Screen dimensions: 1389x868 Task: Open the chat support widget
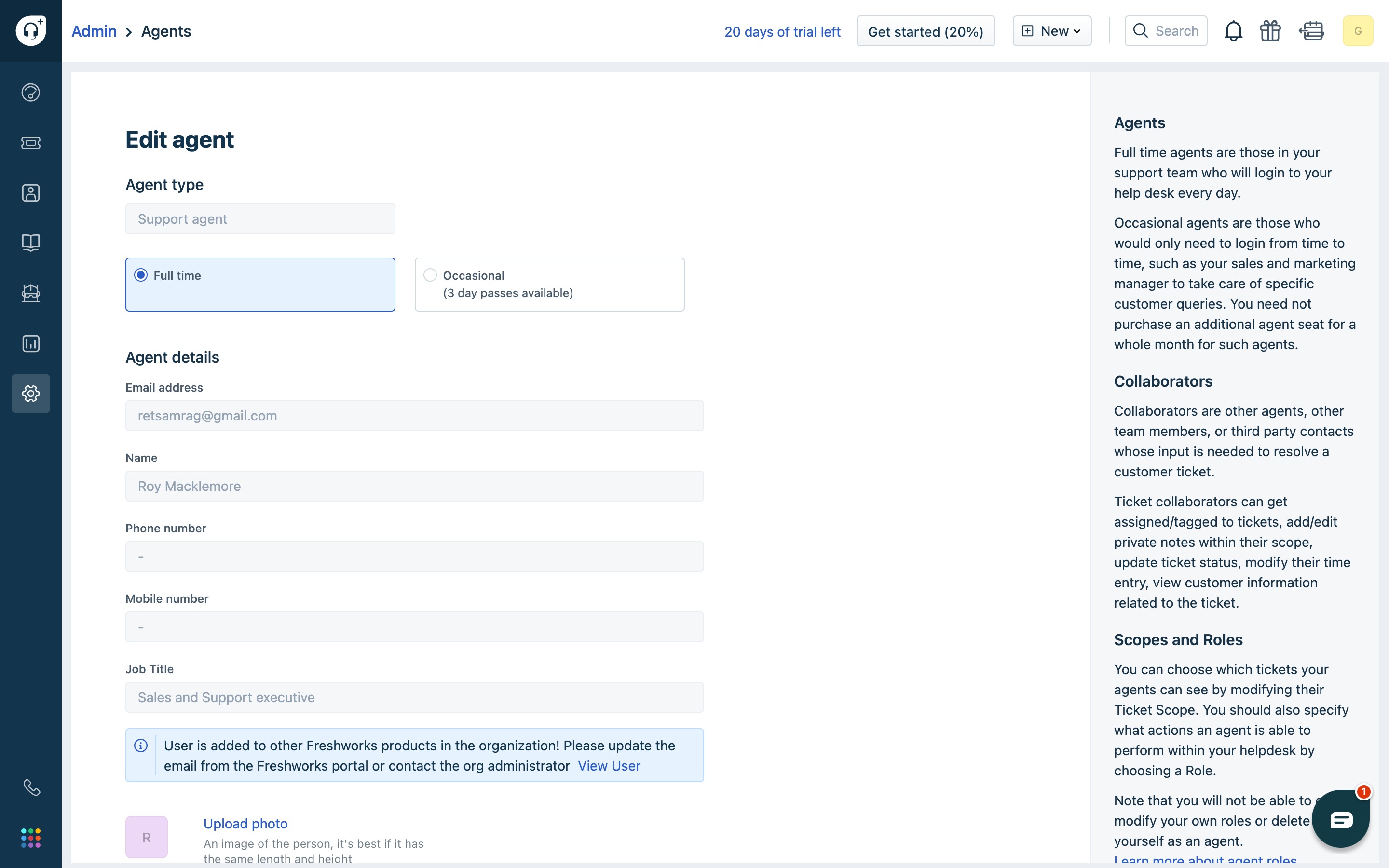point(1341,819)
